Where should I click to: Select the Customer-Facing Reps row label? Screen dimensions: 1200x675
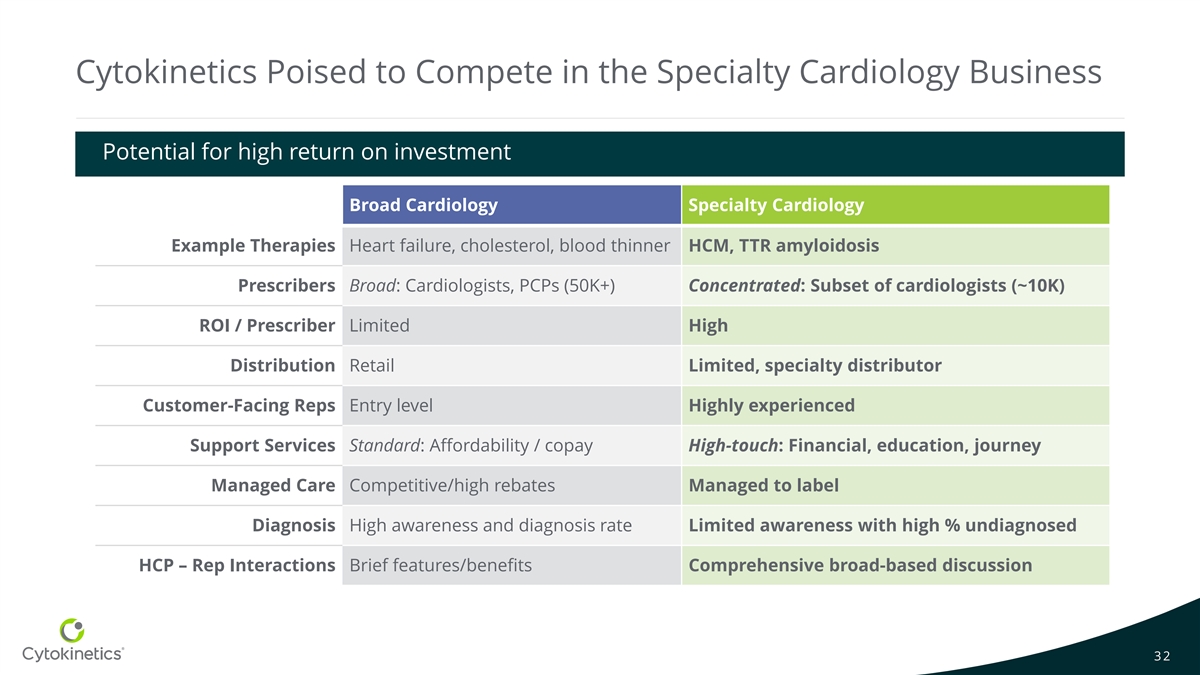click(x=238, y=405)
